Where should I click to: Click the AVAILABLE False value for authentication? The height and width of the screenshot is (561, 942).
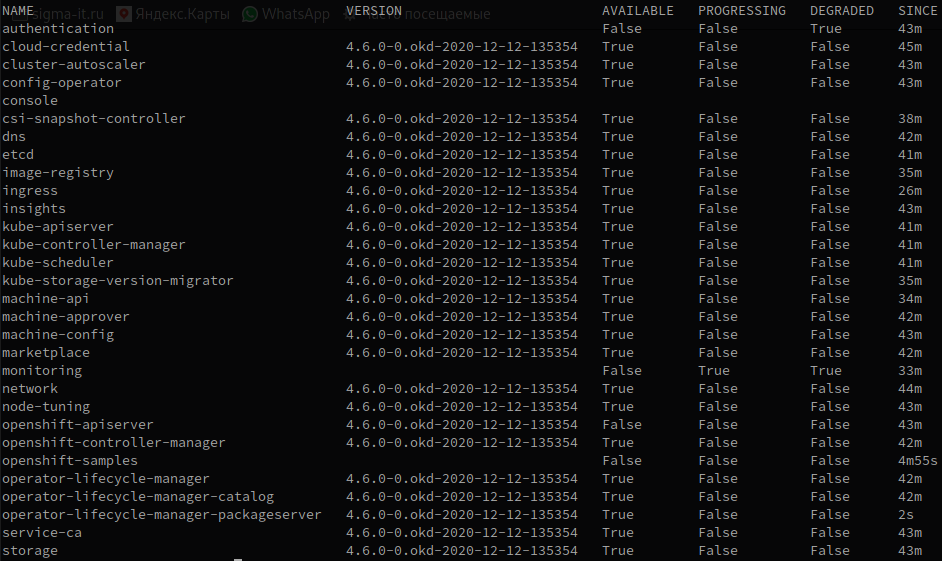622,29
